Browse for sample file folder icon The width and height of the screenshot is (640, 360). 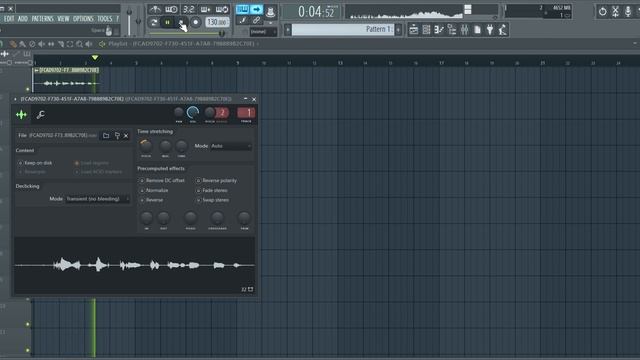pyautogui.click(x=106, y=136)
